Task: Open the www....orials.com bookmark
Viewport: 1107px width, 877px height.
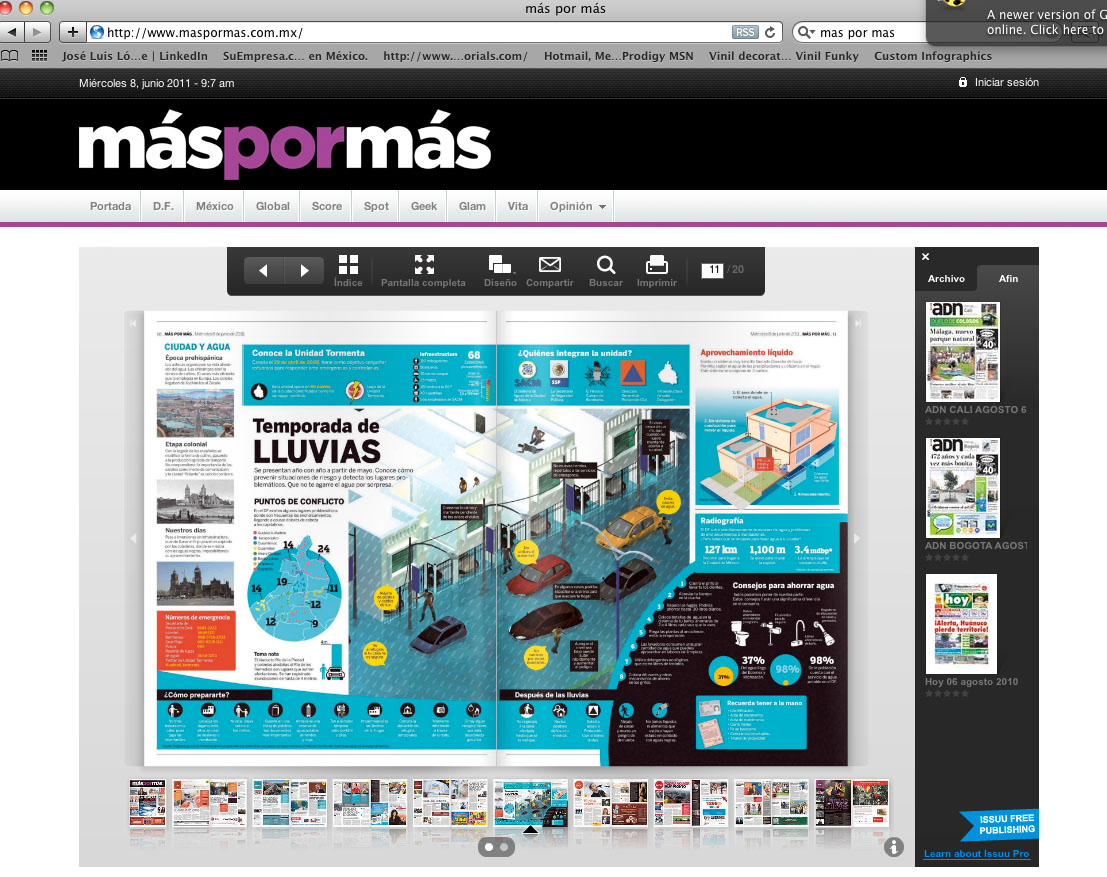Action: (x=455, y=56)
